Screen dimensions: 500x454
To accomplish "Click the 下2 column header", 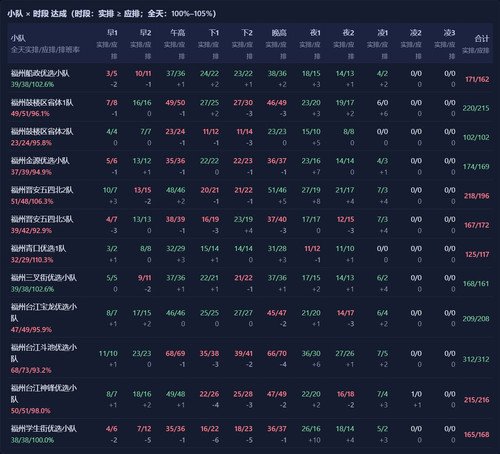I will pyautogui.click(x=247, y=33).
